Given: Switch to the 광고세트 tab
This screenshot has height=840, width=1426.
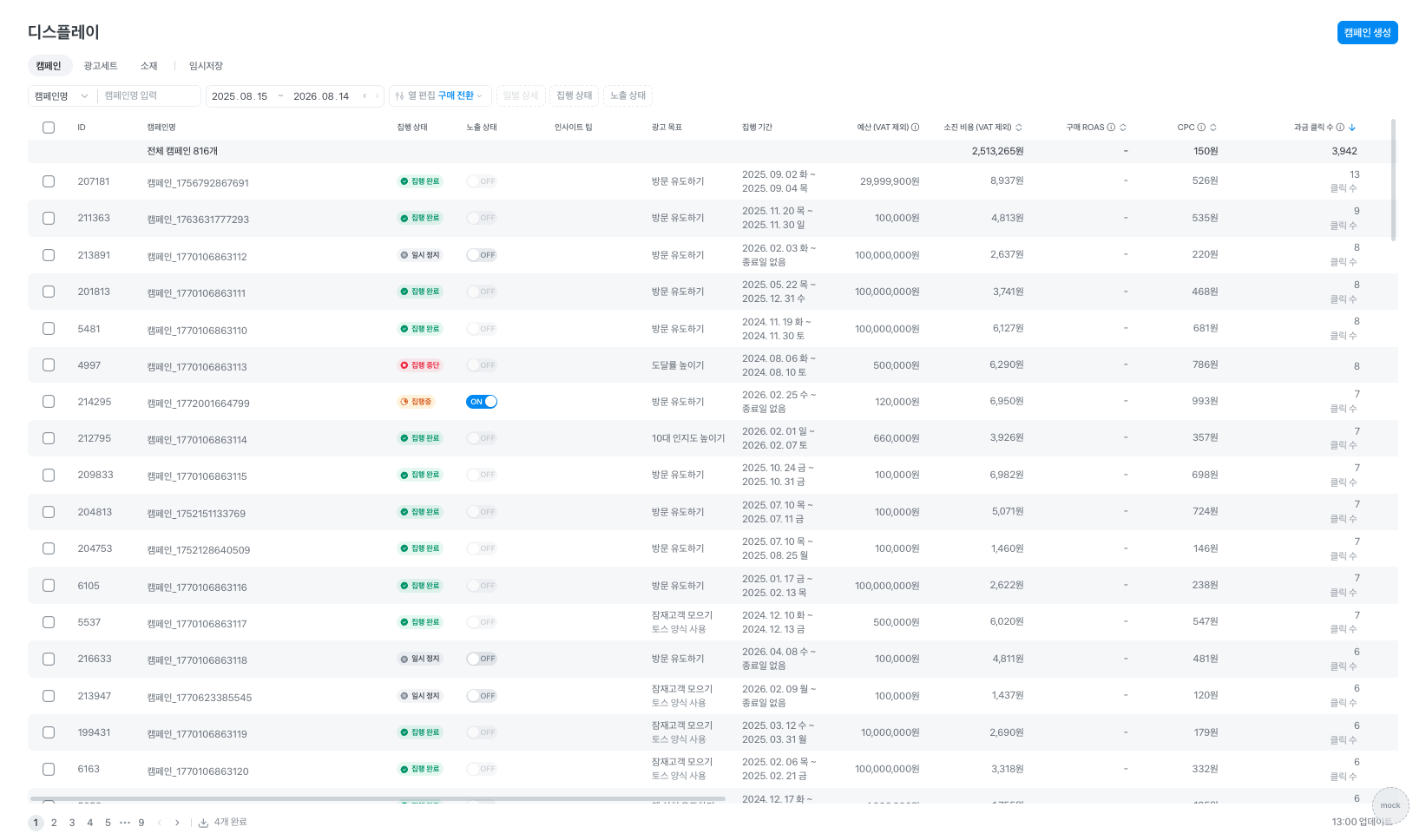Looking at the screenshot, I should (x=101, y=66).
